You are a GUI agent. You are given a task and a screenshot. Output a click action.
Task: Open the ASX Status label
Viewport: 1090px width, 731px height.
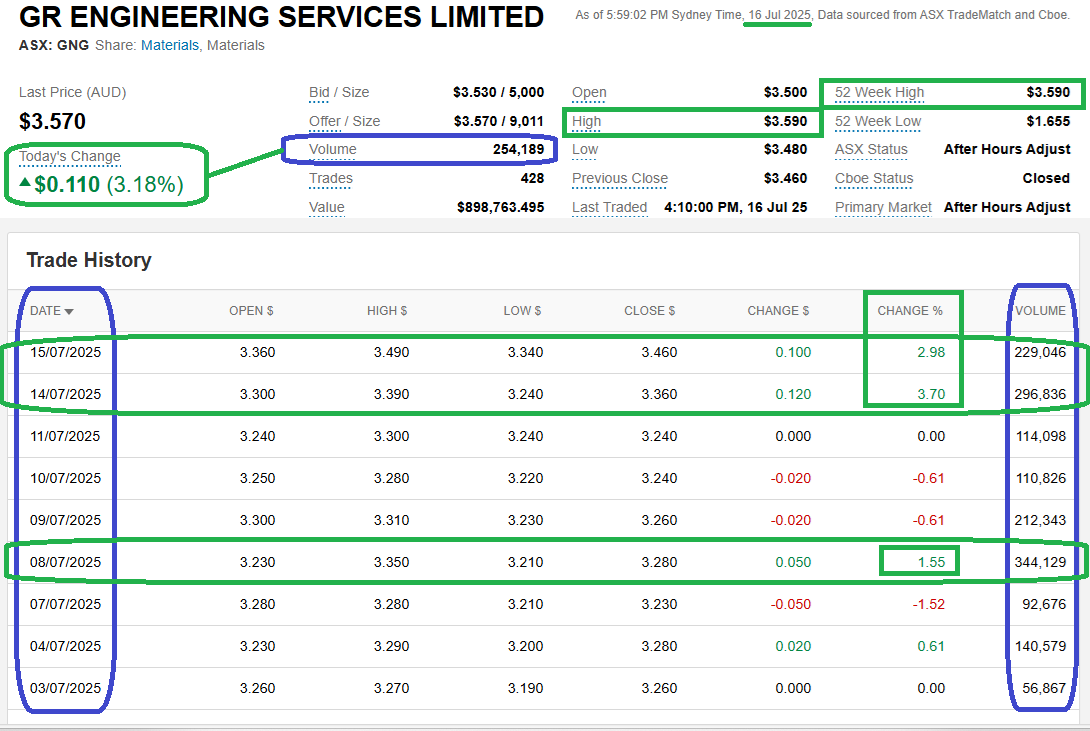point(871,149)
